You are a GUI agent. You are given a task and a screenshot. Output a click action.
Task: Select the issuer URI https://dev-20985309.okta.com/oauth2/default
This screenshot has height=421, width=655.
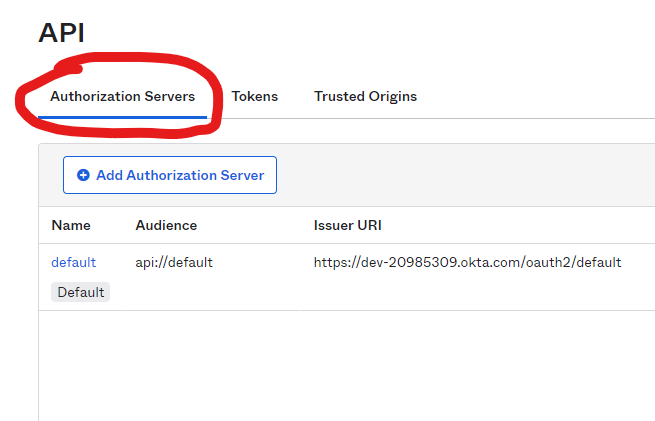[x=467, y=262]
